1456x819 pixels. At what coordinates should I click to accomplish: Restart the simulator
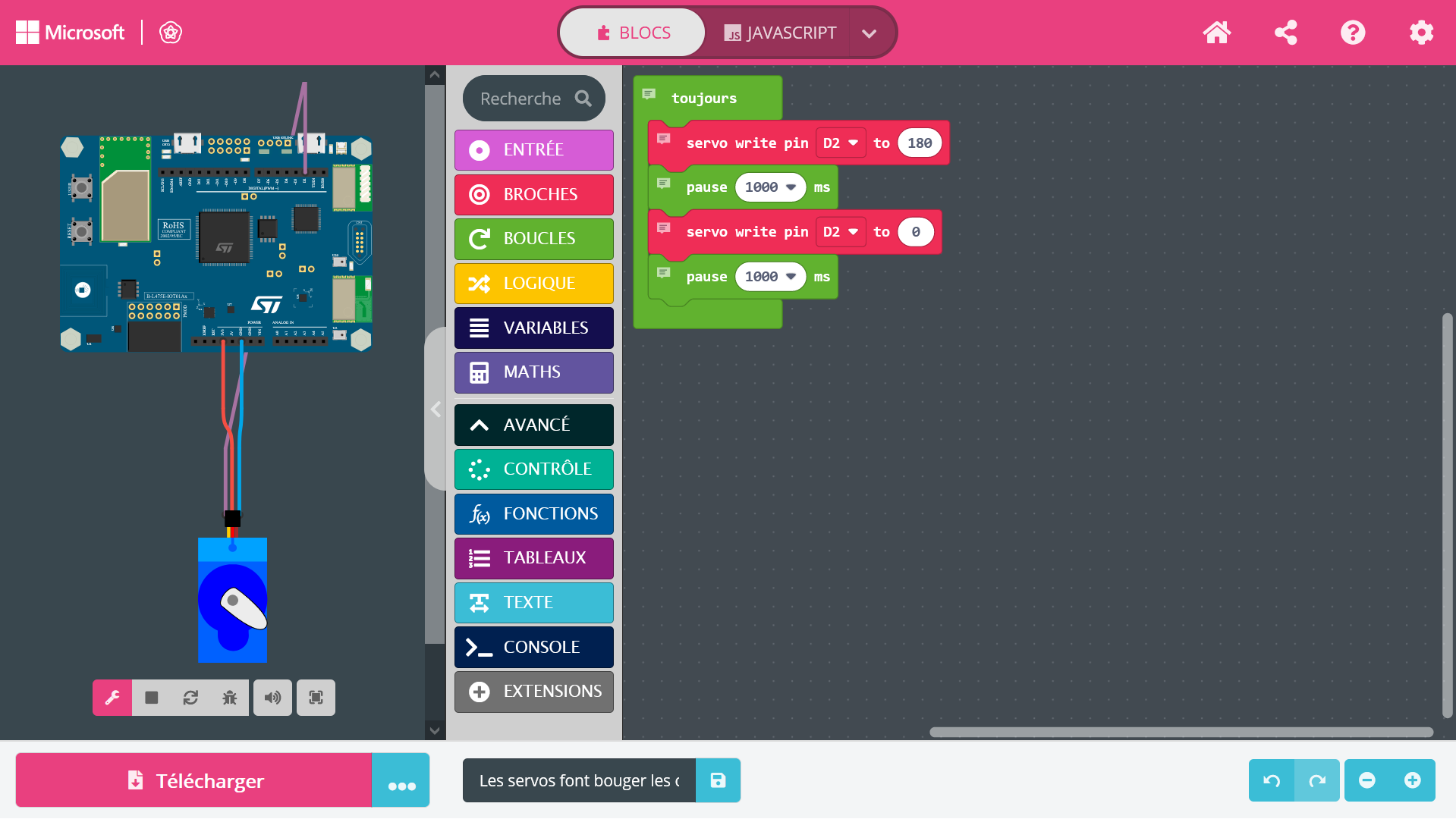pyautogui.click(x=190, y=698)
